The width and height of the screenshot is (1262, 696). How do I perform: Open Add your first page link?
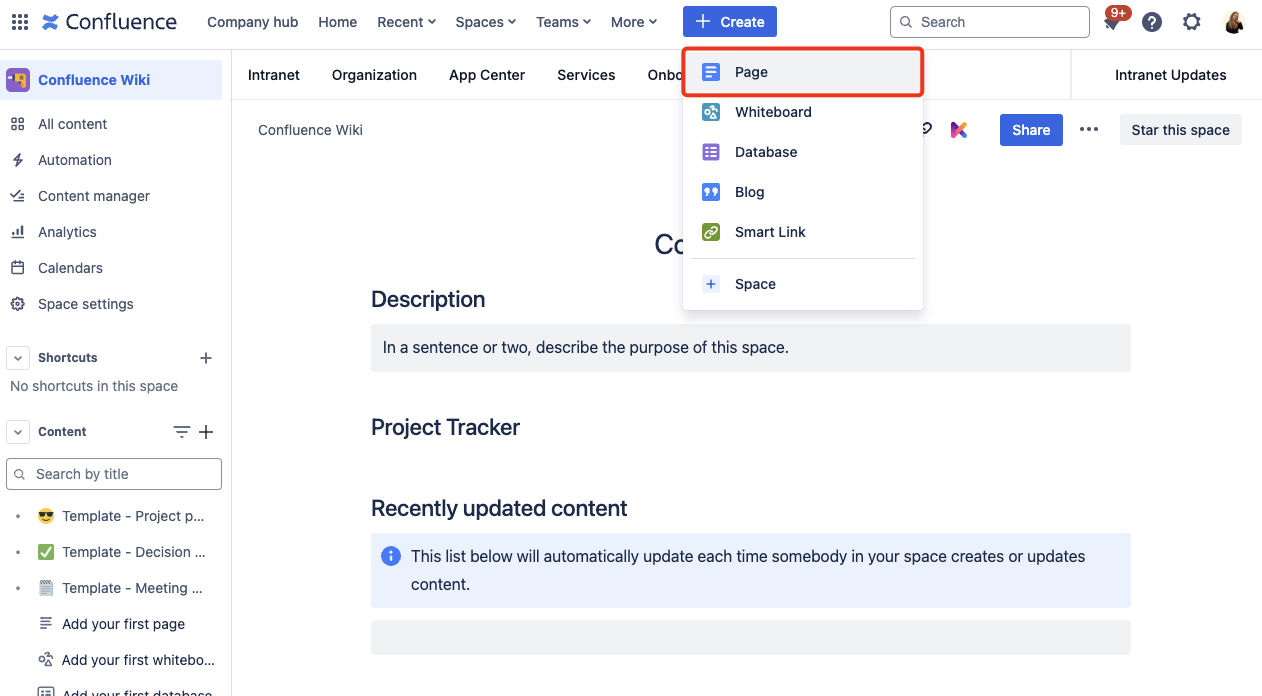[x=123, y=623]
